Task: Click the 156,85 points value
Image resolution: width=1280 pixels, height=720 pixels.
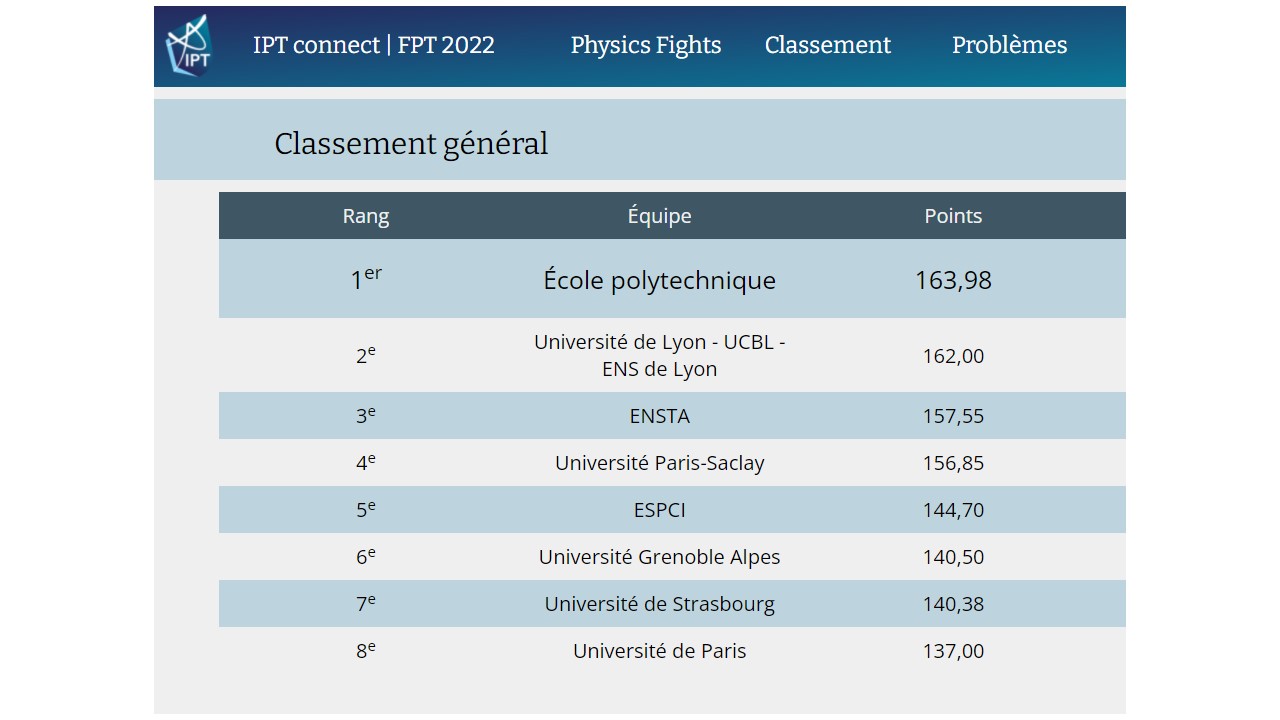Action: (953, 463)
